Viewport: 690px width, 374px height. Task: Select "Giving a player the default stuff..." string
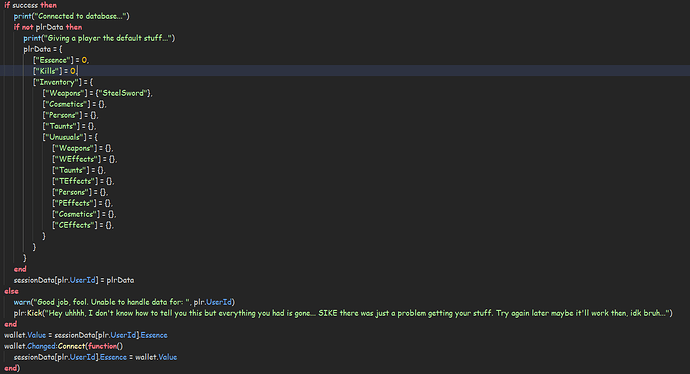pyautogui.click(x=107, y=38)
